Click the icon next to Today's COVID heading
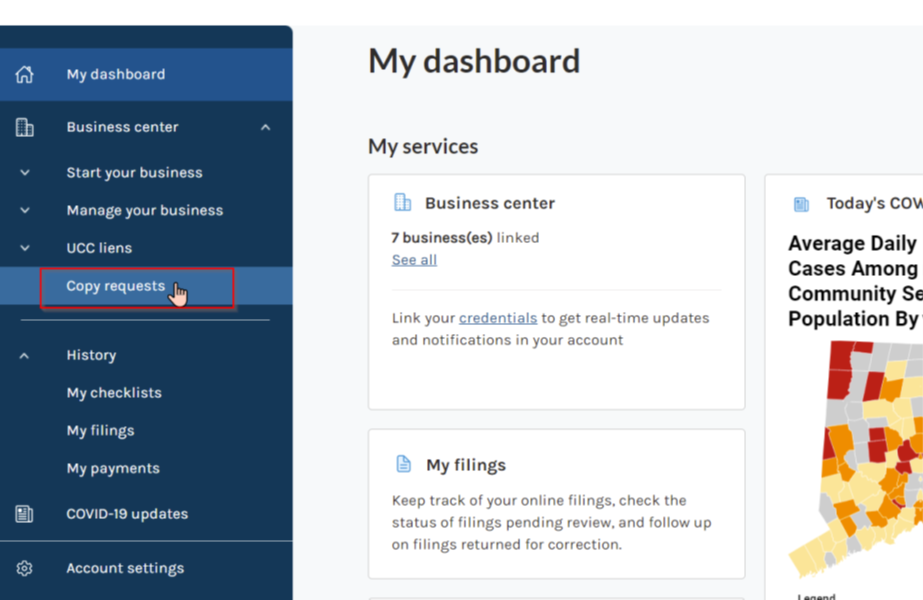This screenshot has width=923, height=600. tap(799, 204)
